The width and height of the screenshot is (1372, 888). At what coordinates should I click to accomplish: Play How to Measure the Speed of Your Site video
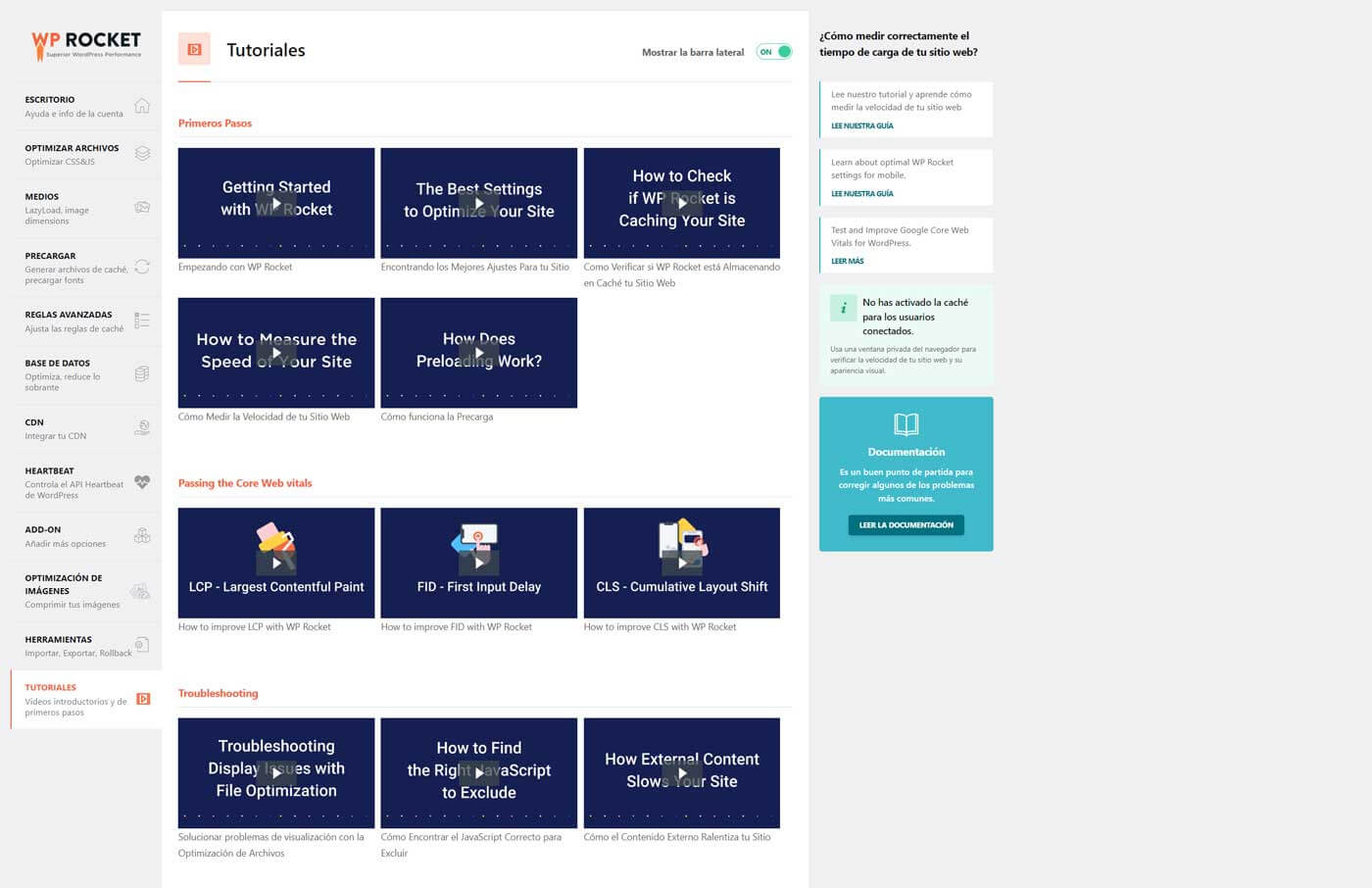[276, 353]
